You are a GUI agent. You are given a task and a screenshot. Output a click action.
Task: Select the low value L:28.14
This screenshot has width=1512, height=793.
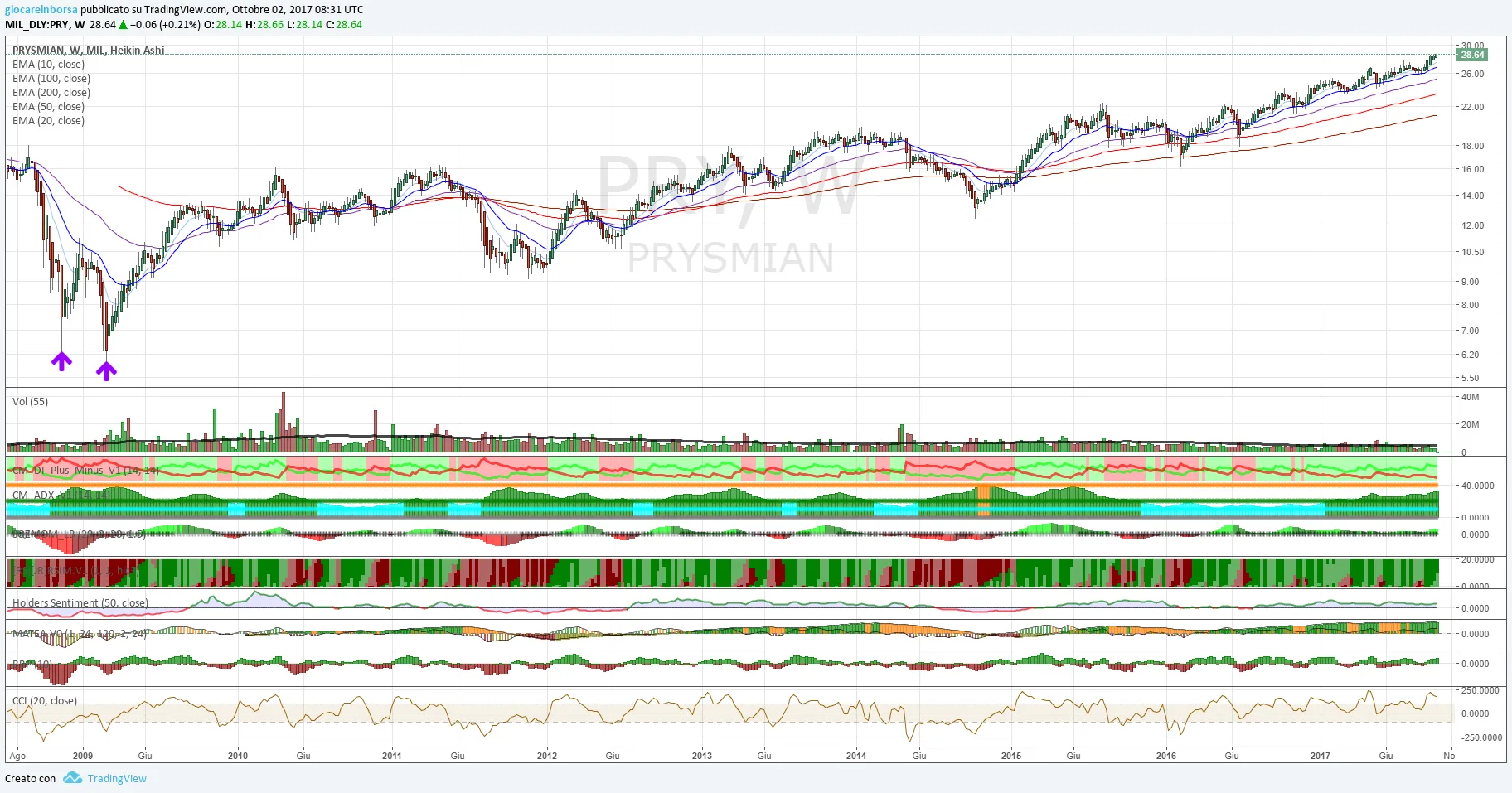click(x=304, y=25)
